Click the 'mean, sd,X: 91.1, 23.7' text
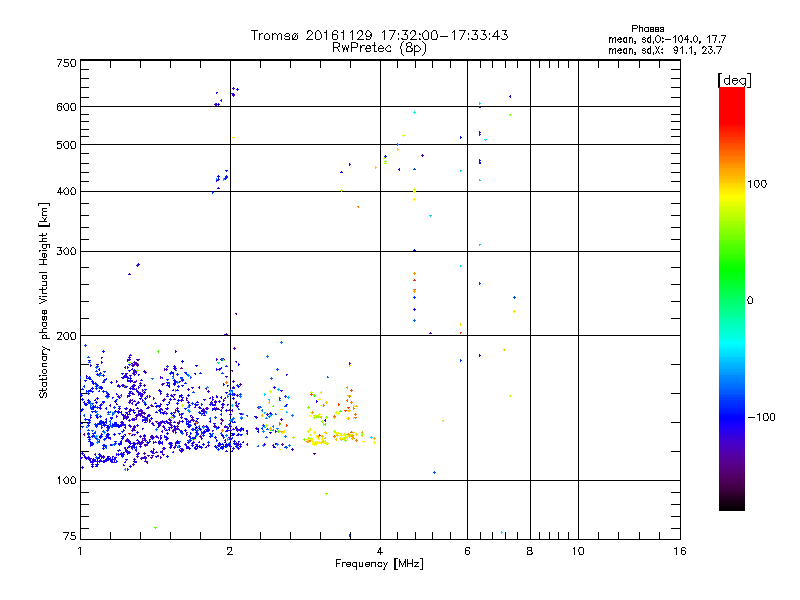 (x=665, y=50)
